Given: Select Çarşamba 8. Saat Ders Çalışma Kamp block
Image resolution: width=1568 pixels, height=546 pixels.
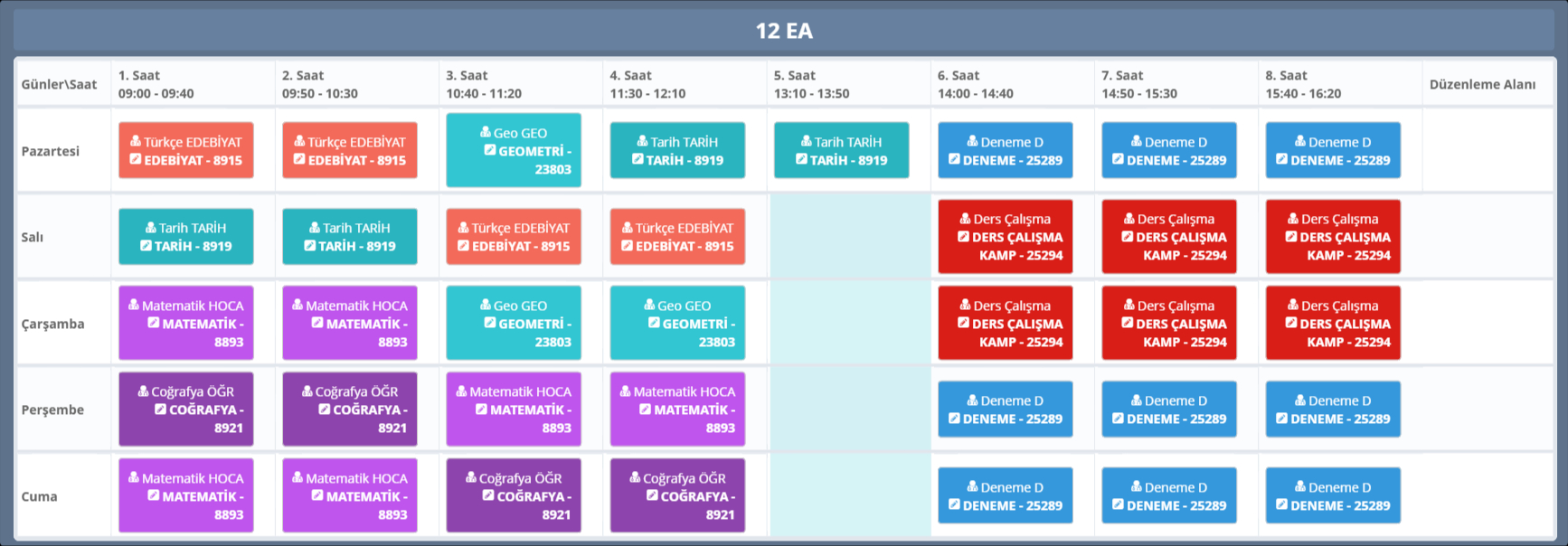Looking at the screenshot, I should tap(1333, 324).
